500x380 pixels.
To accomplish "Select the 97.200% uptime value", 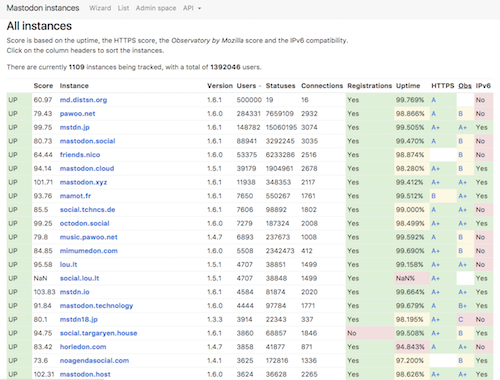I will (410, 360).
